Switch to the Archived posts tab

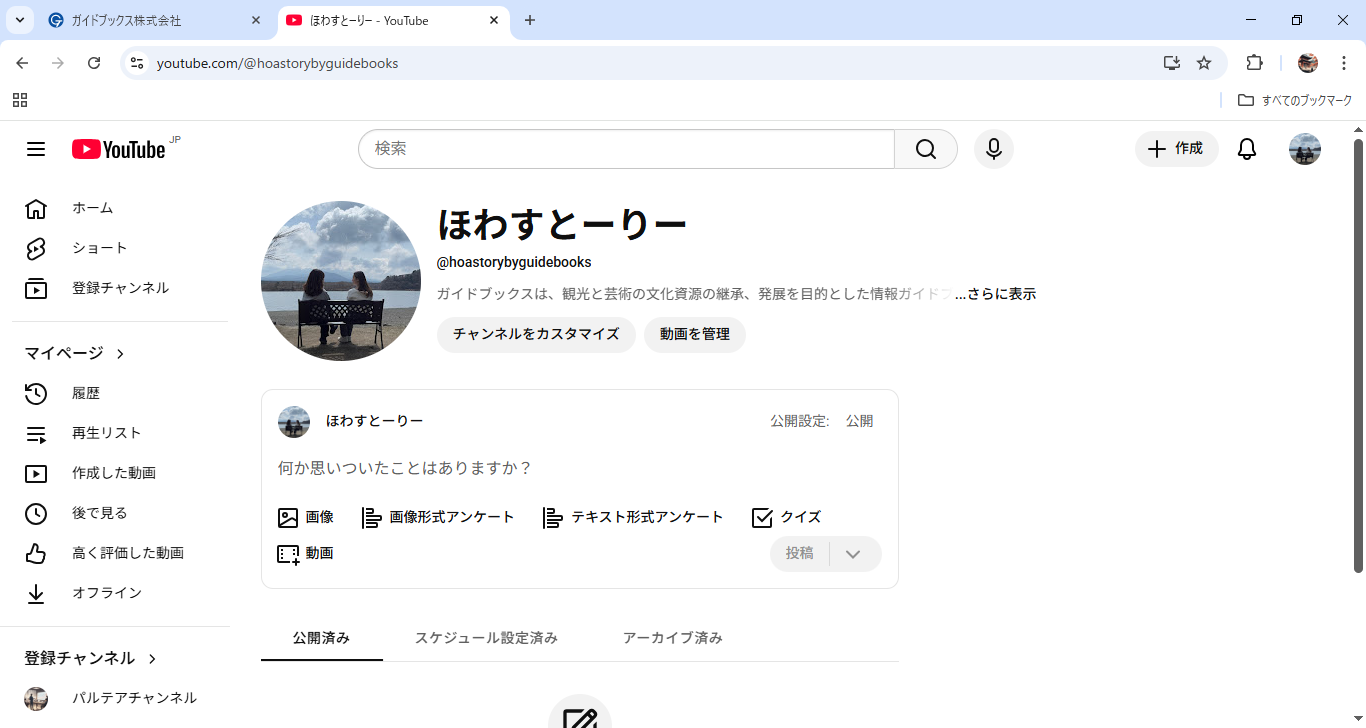tap(672, 638)
